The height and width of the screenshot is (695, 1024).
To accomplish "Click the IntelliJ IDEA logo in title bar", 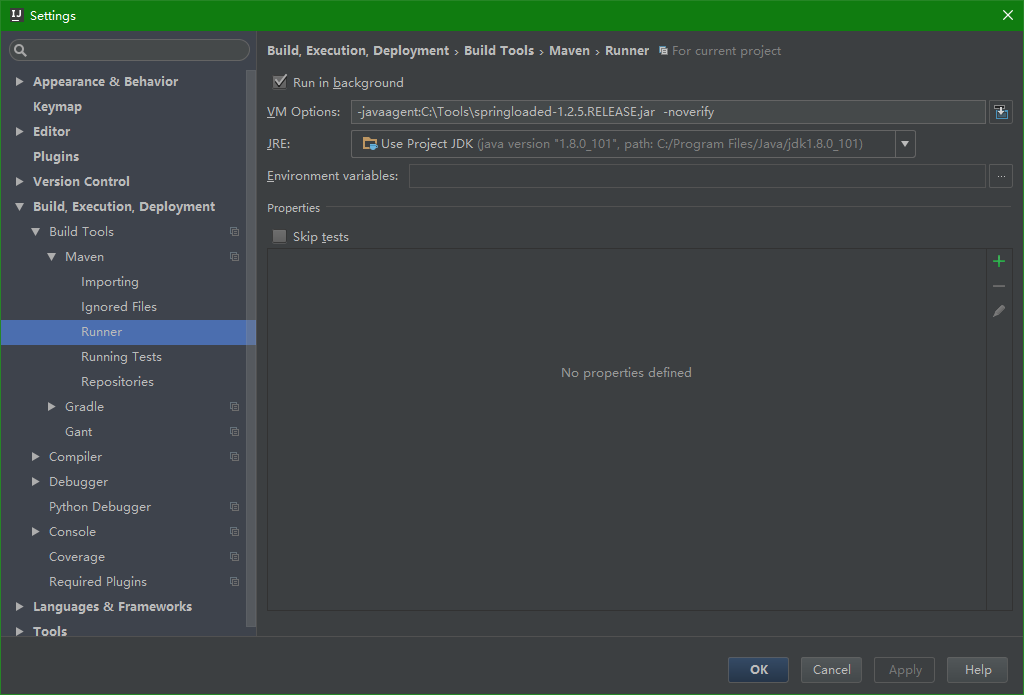I will (x=16, y=15).
